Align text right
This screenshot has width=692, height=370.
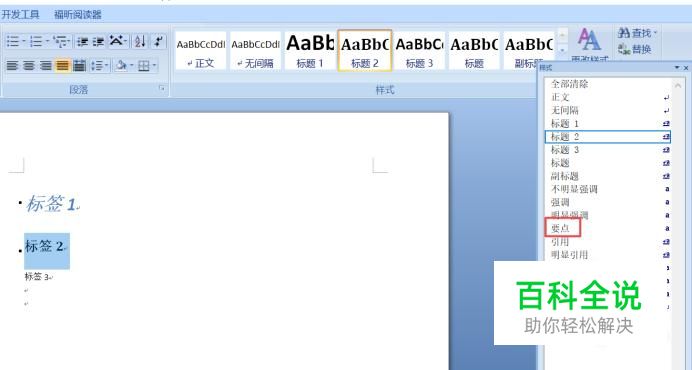(x=46, y=66)
